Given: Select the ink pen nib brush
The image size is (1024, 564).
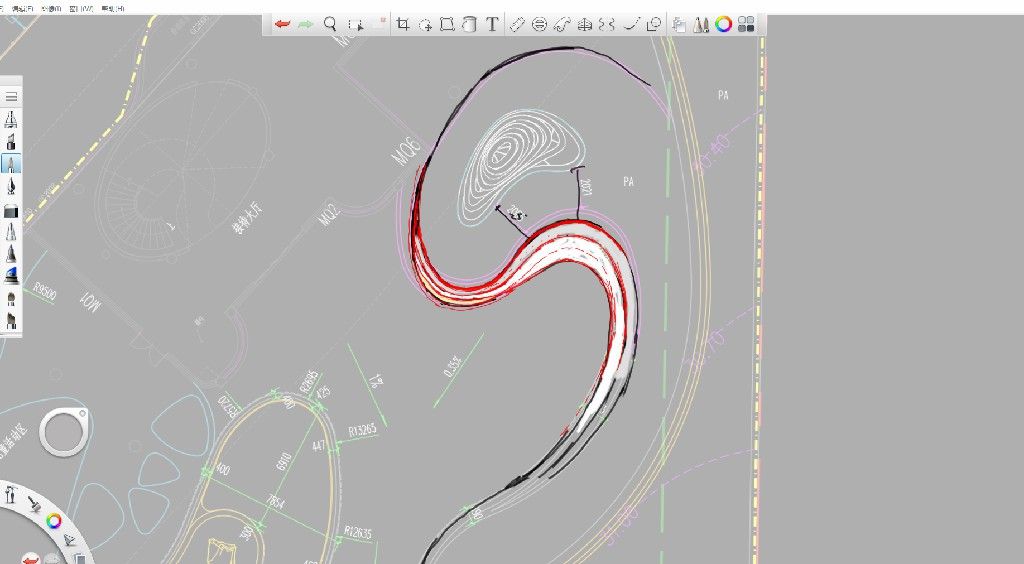Looking at the screenshot, I should (x=11, y=187).
